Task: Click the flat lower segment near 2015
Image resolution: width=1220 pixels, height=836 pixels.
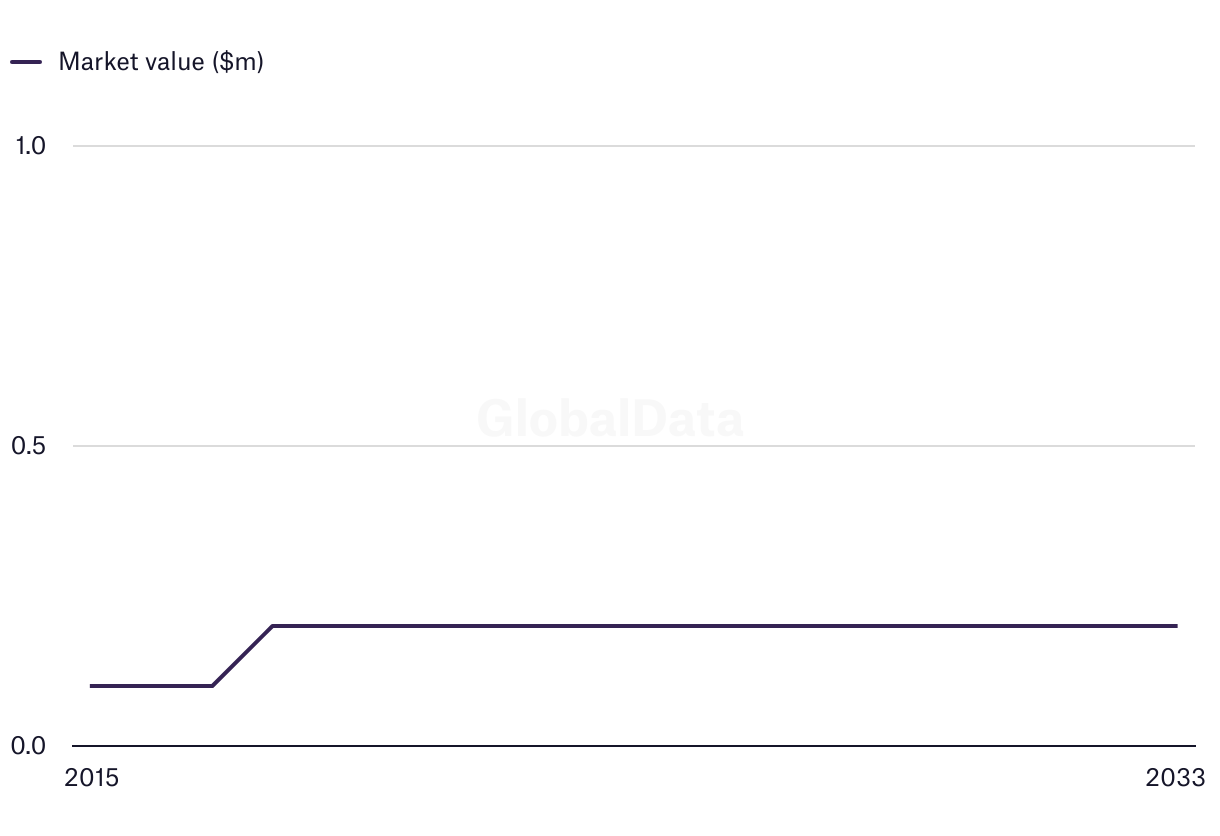Action: pyautogui.click(x=152, y=686)
